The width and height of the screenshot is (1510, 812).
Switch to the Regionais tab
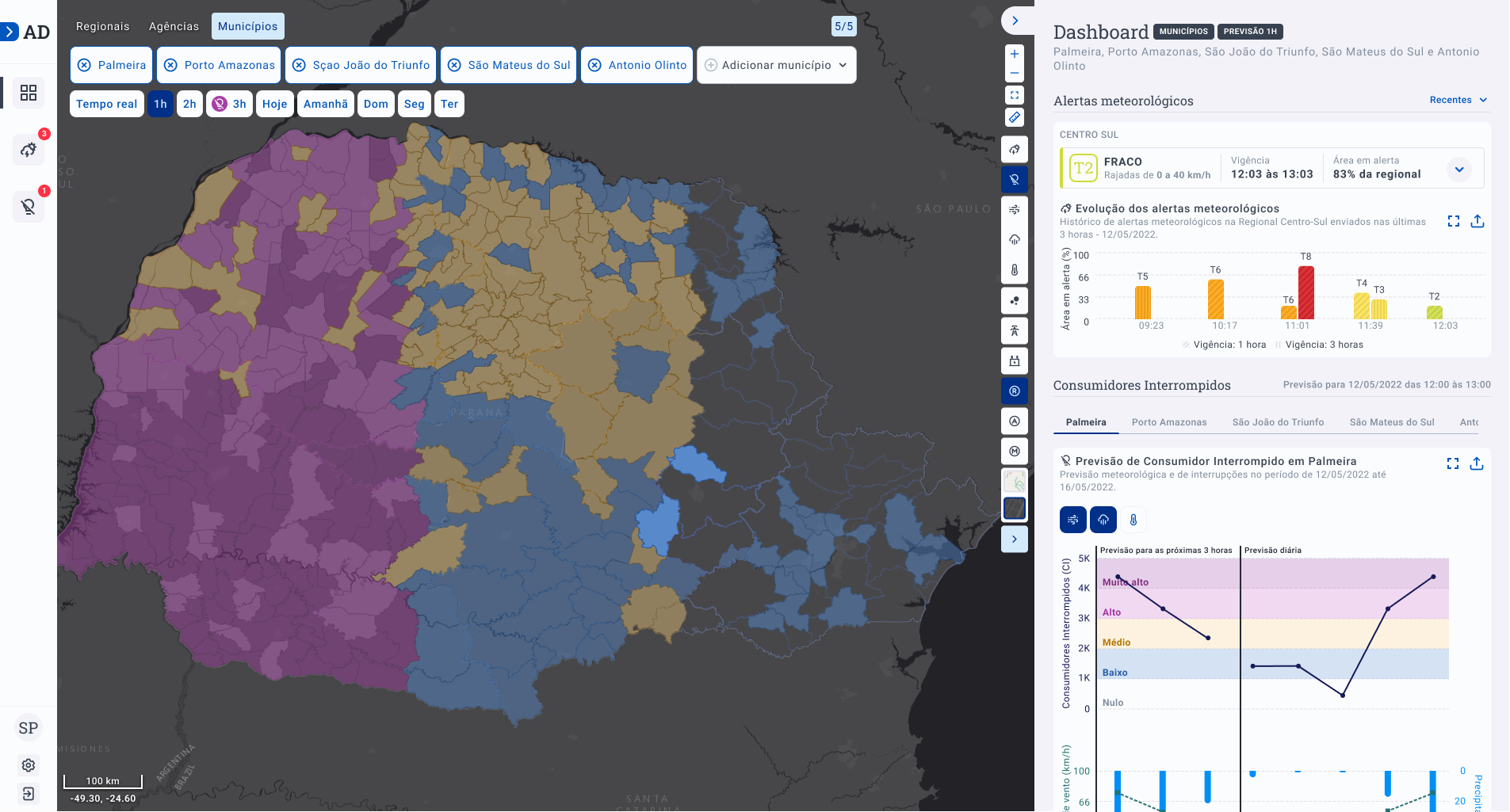[102, 26]
